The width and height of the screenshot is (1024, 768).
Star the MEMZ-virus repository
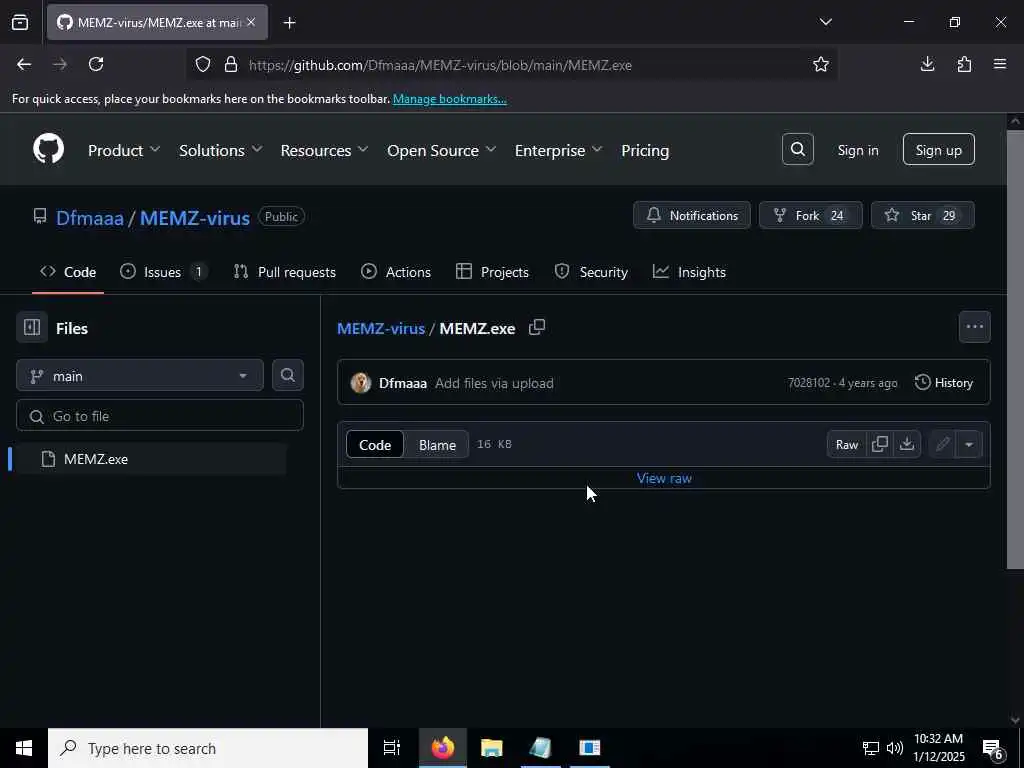pyautogui.click(x=922, y=215)
